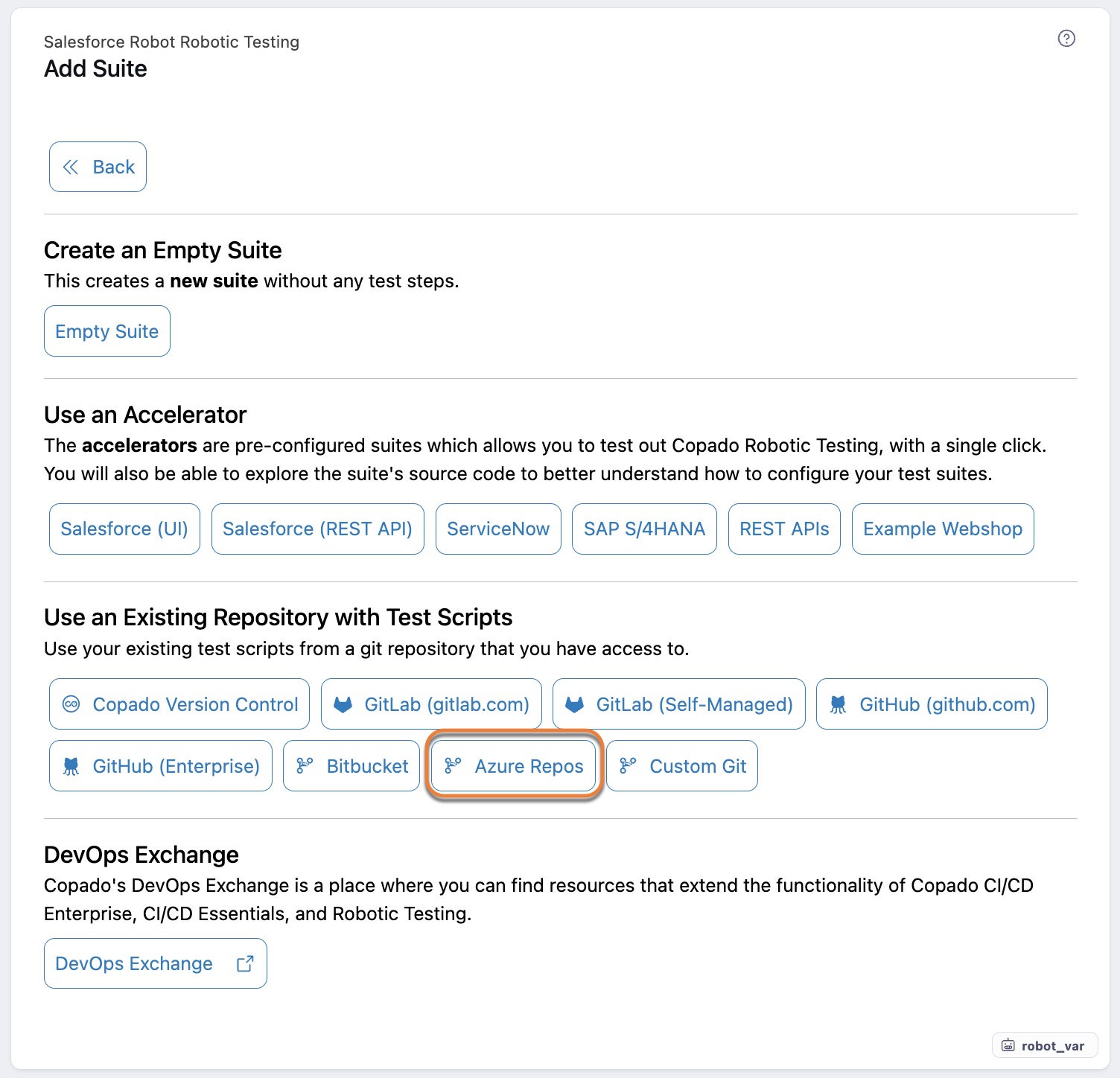Click the GitLab (Self-Managed) fox icon

click(x=574, y=704)
